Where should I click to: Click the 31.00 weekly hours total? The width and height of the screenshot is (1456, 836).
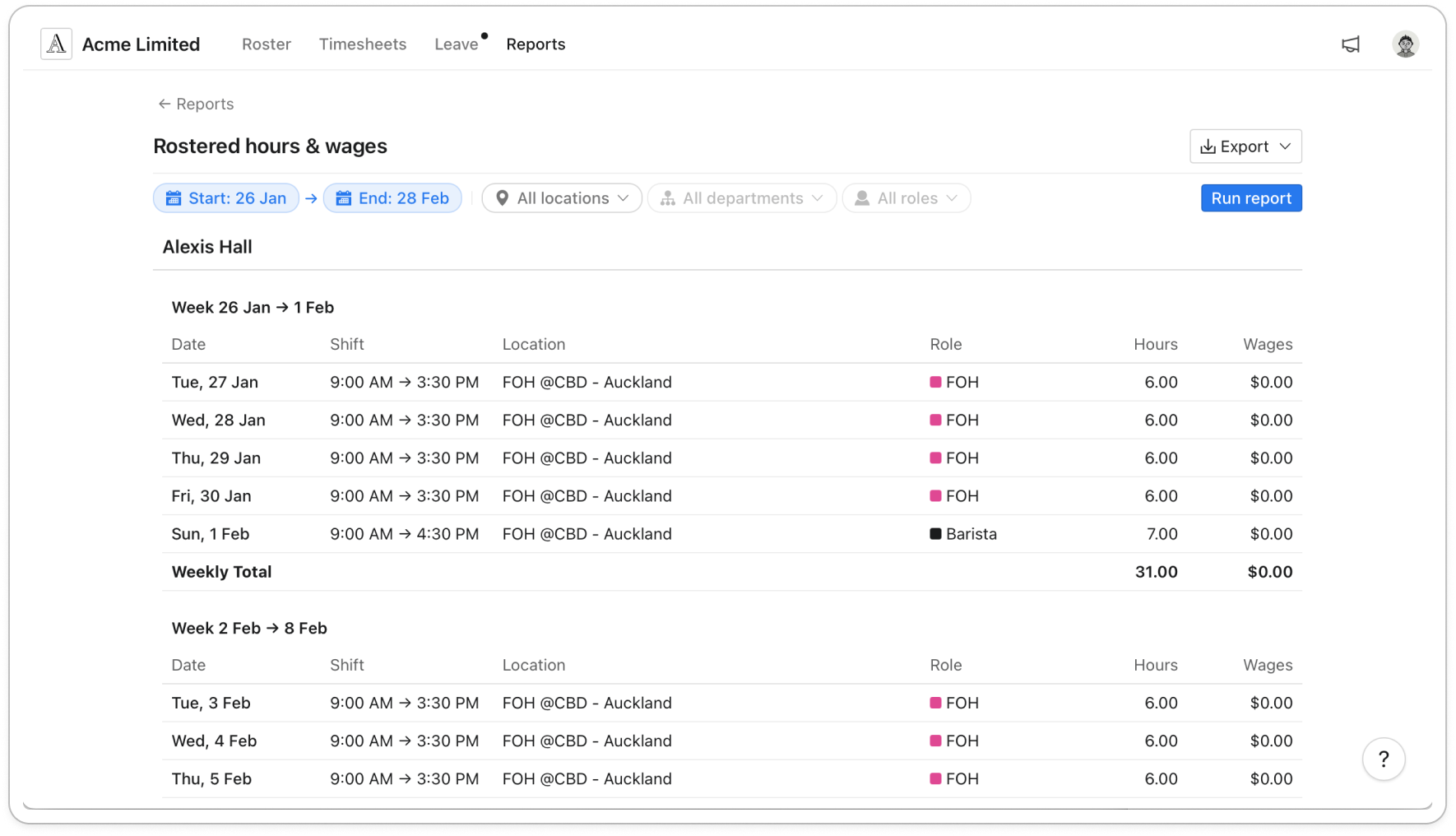click(x=1156, y=571)
